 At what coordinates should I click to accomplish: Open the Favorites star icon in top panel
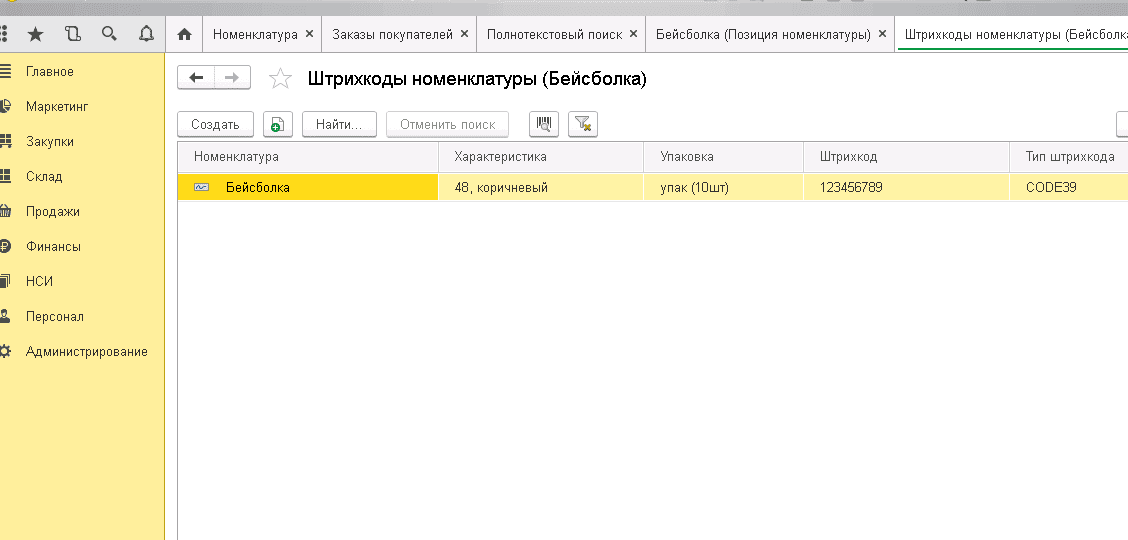(x=35, y=34)
